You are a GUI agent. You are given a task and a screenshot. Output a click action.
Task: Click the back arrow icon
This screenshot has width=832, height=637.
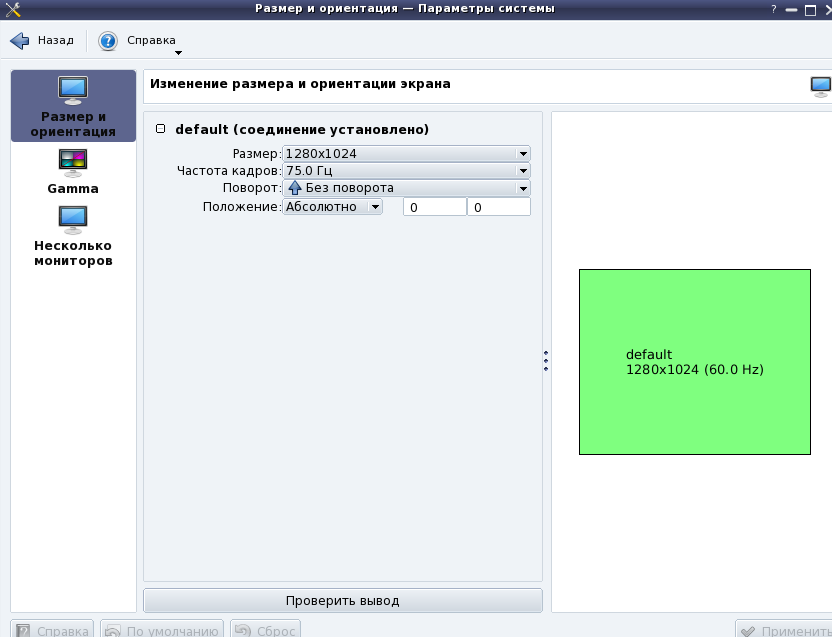point(20,40)
